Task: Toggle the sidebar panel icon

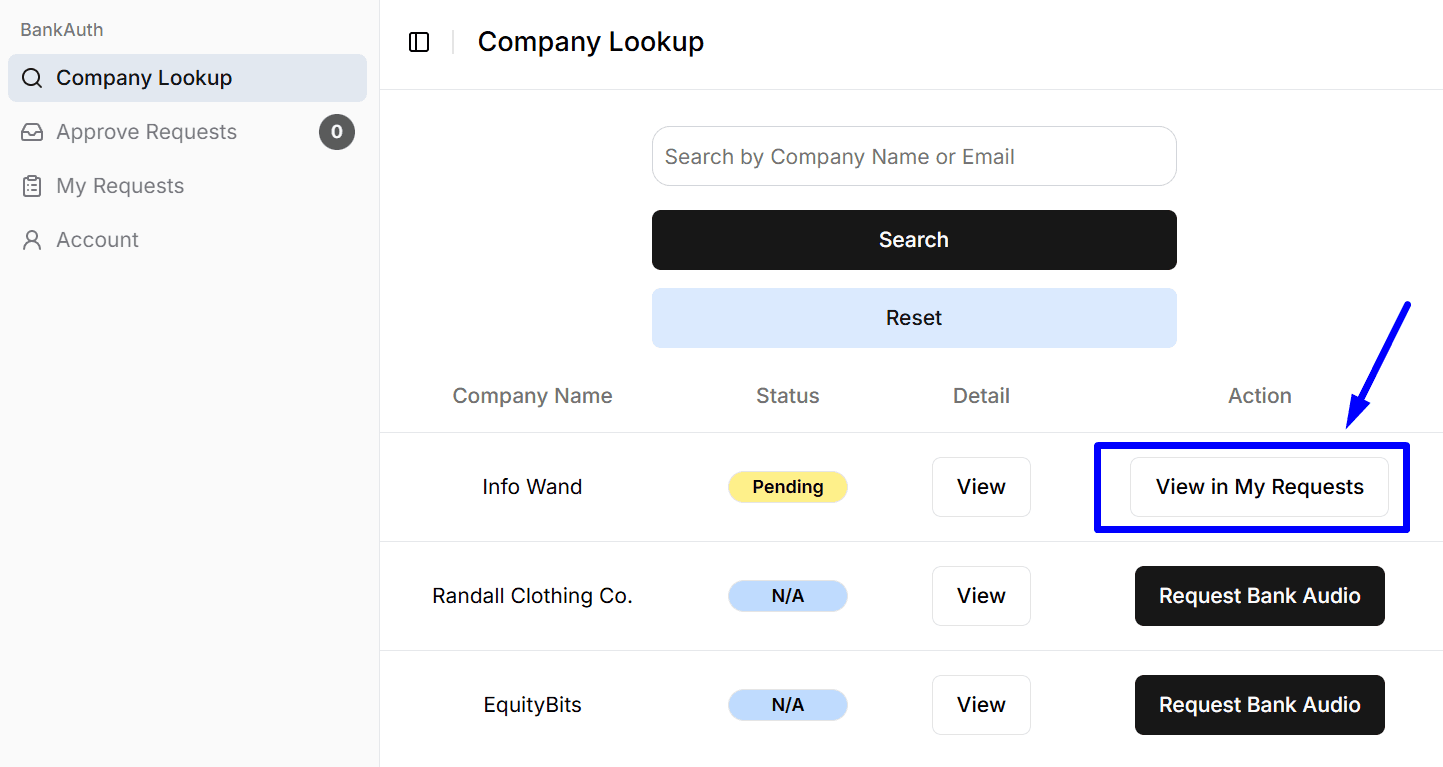Action: (x=419, y=42)
